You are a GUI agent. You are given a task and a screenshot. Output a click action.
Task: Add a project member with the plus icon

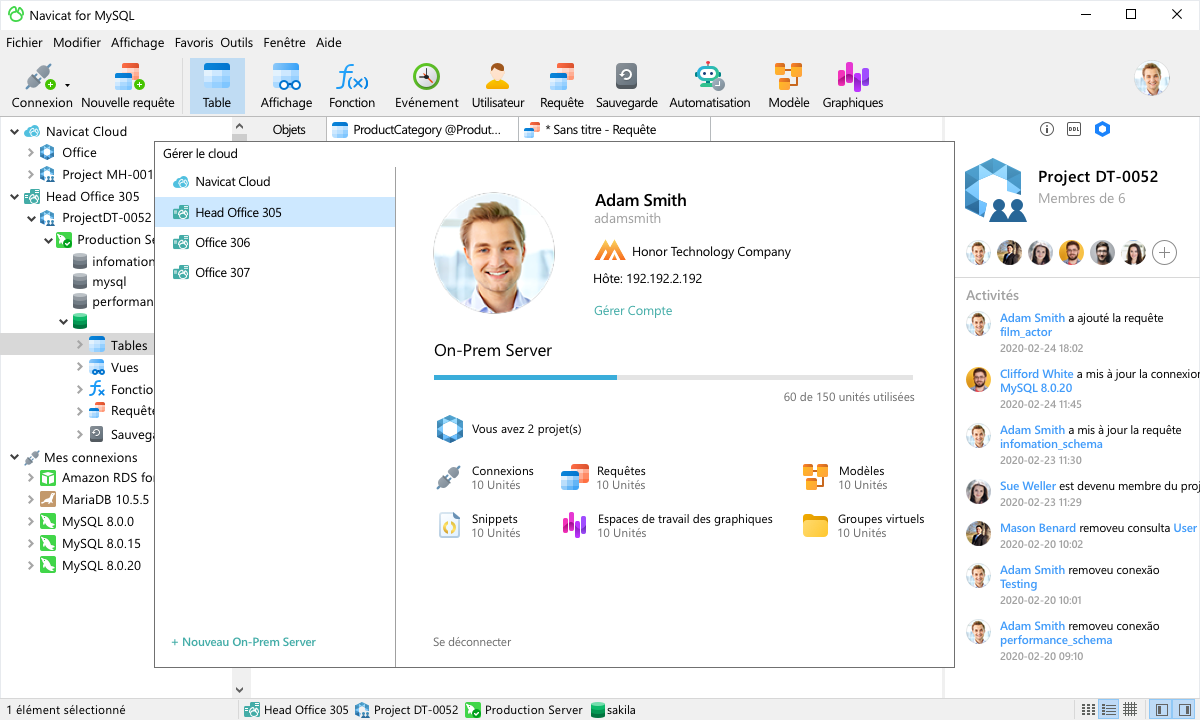(1164, 253)
